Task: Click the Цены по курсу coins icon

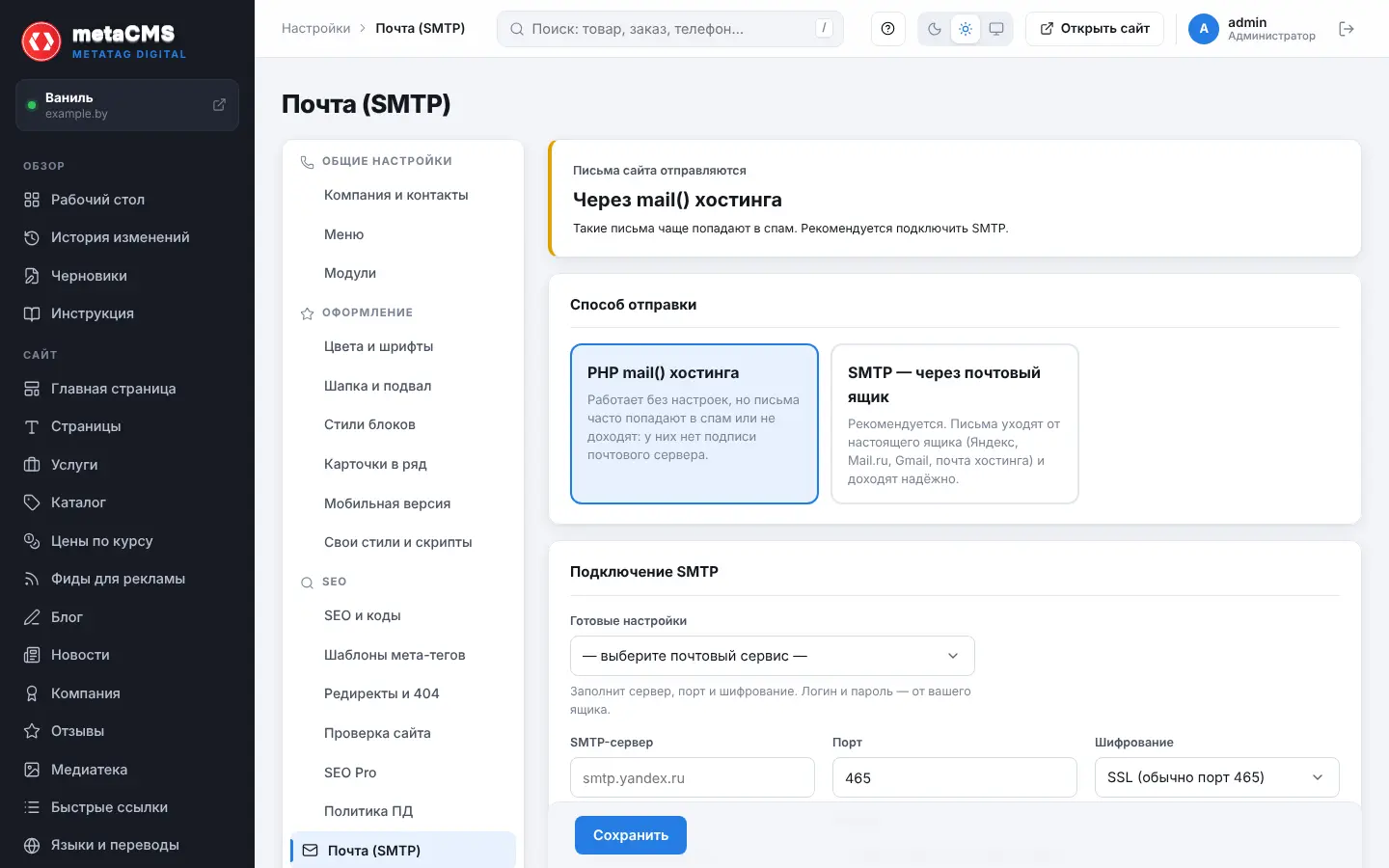Action: click(32, 541)
